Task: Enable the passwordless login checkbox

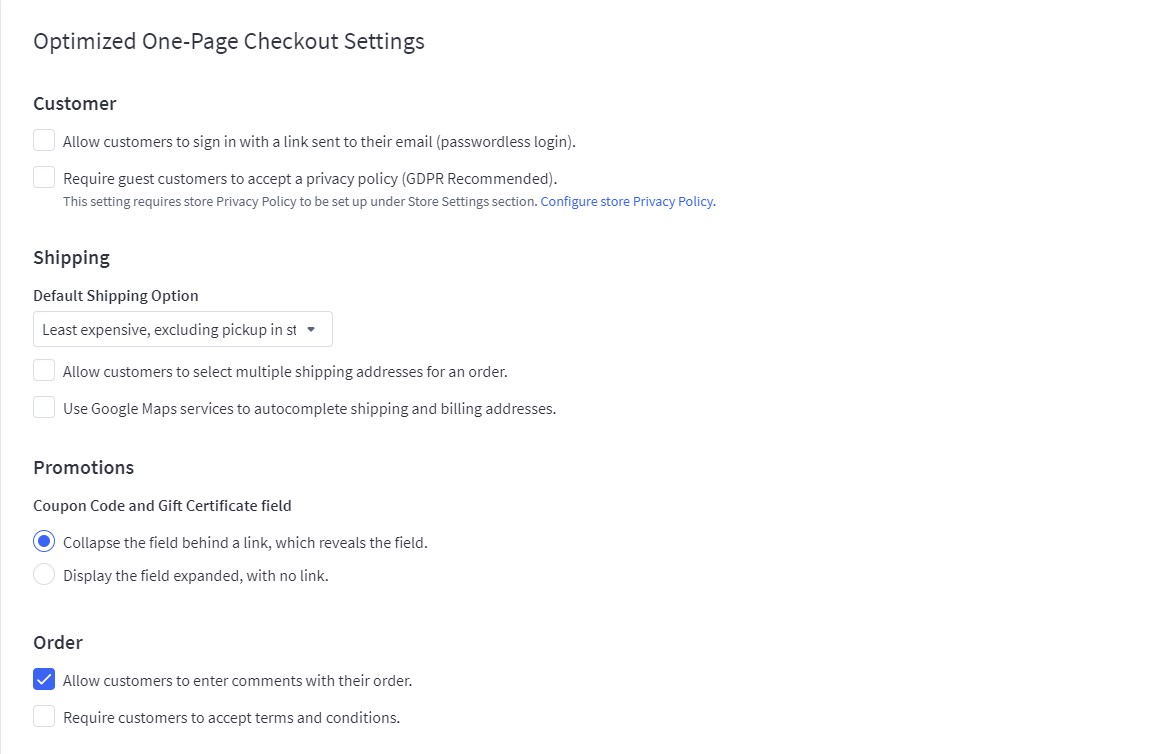Action: pos(44,141)
